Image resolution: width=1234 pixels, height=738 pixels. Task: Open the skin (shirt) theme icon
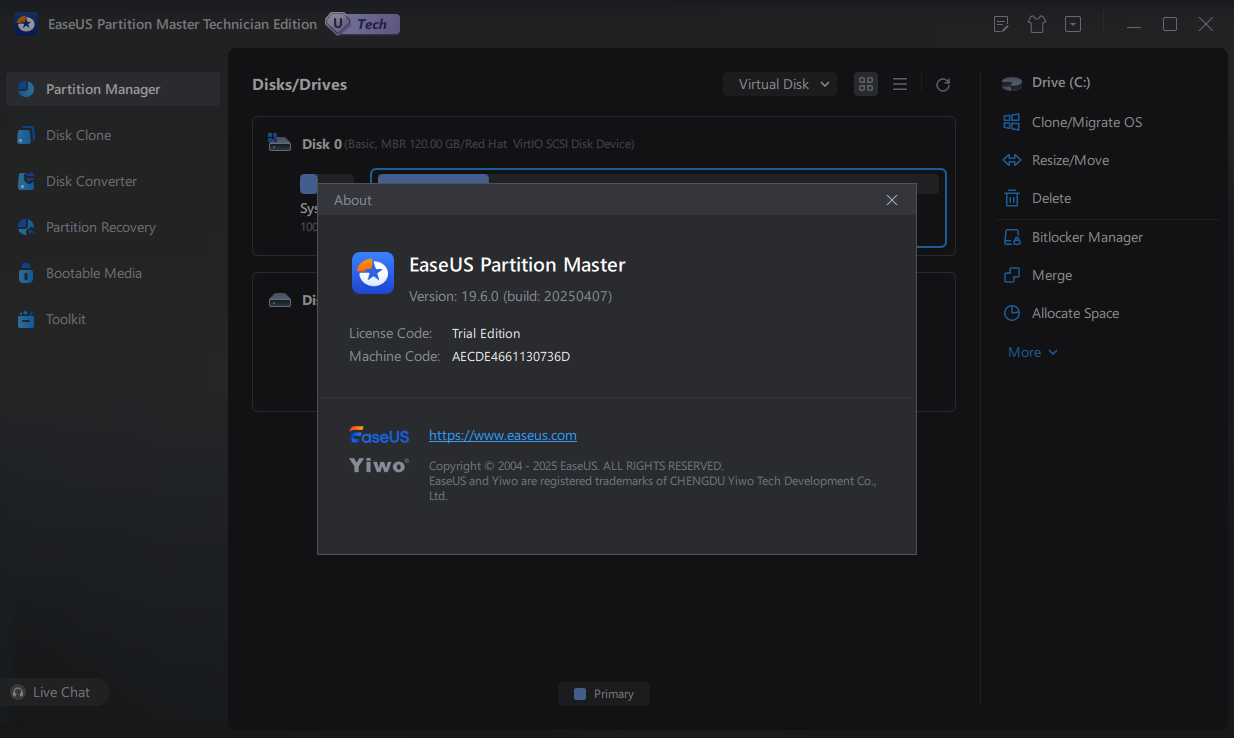click(x=1037, y=24)
